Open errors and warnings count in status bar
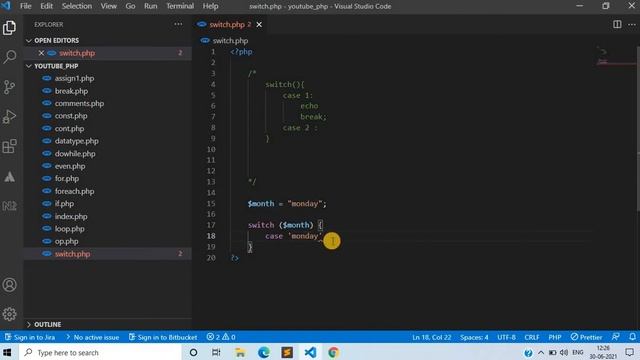Image resolution: width=640 pixels, height=360 pixels. coord(221,337)
